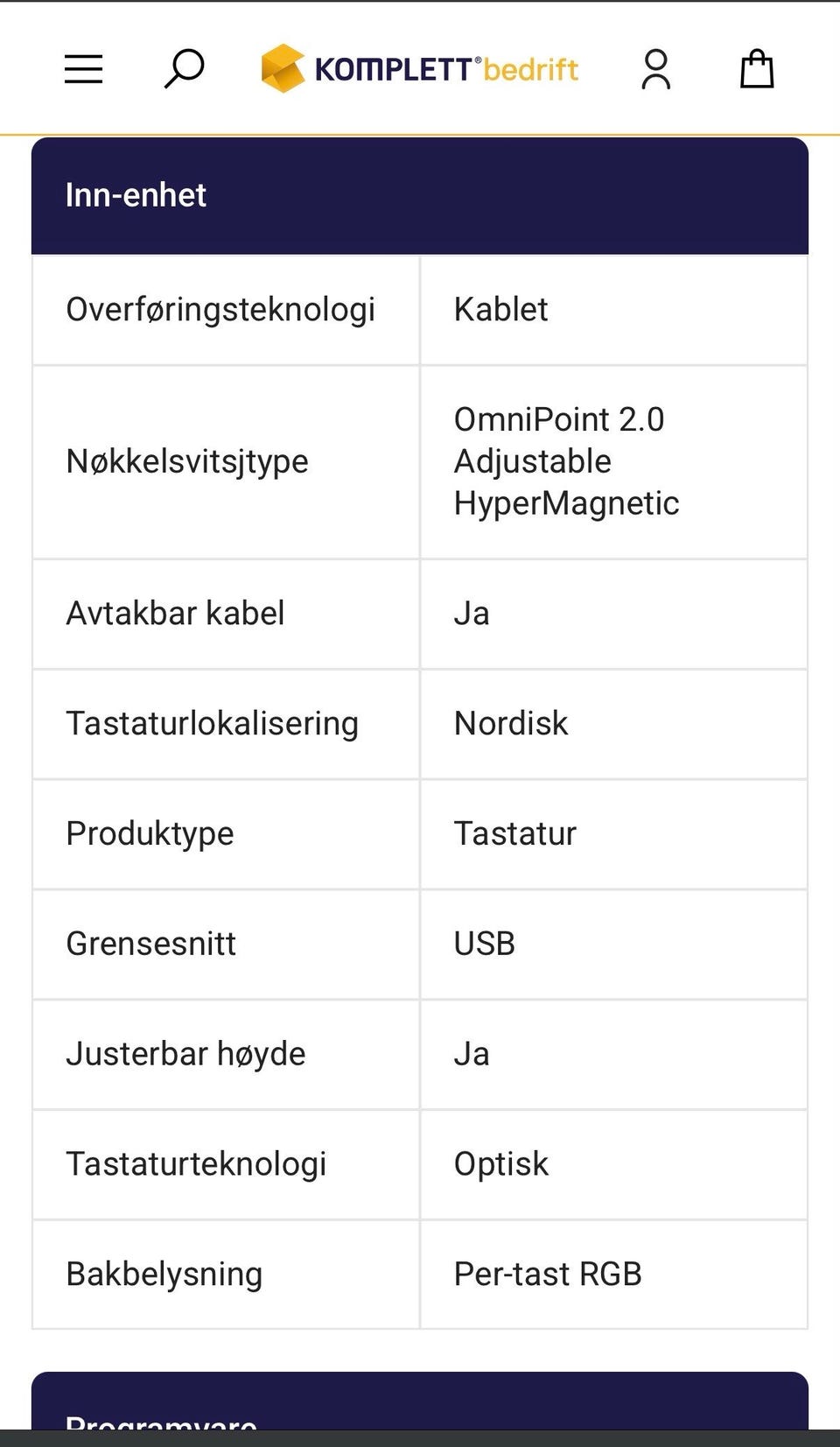This screenshot has width=840, height=1447.
Task: Select the Bakbelysning label cell
Action: [226, 1275]
